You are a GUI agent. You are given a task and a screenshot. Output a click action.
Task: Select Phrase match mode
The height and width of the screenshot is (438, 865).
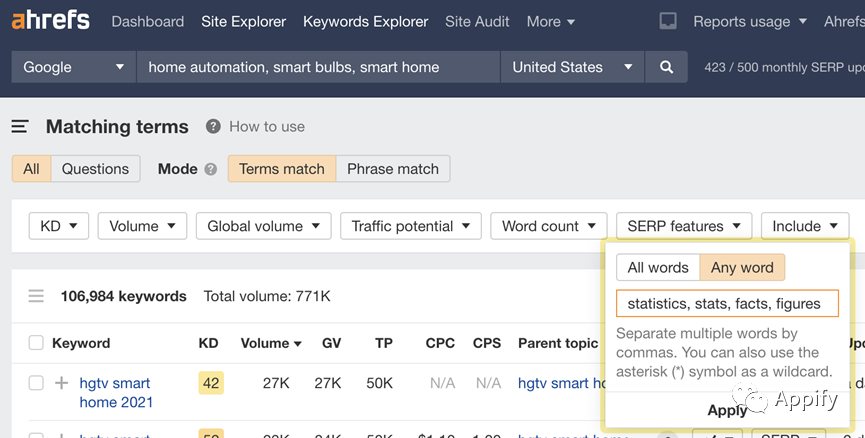coord(393,169)
